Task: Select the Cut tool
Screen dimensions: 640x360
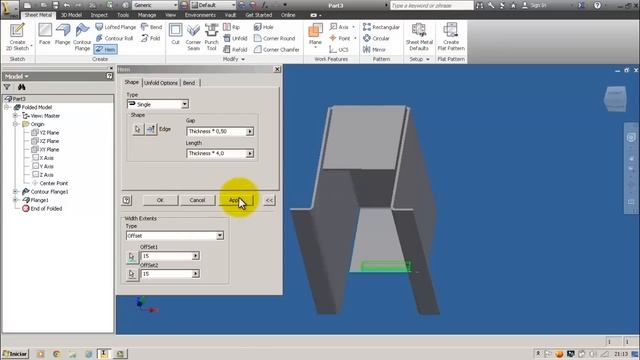Action: [x=176, y=34]
